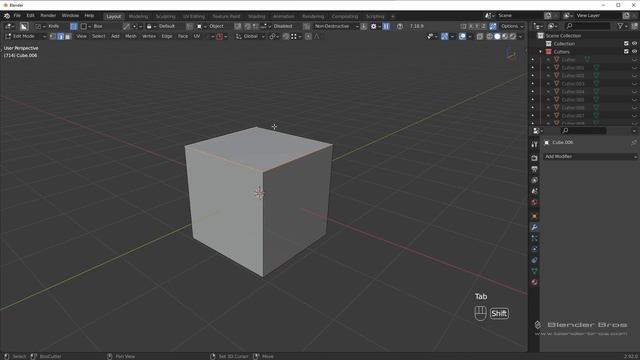This screenshot has width=640, height=360.
Task: Open the Options dropdown in viewport header
Action: pos(512,26)
